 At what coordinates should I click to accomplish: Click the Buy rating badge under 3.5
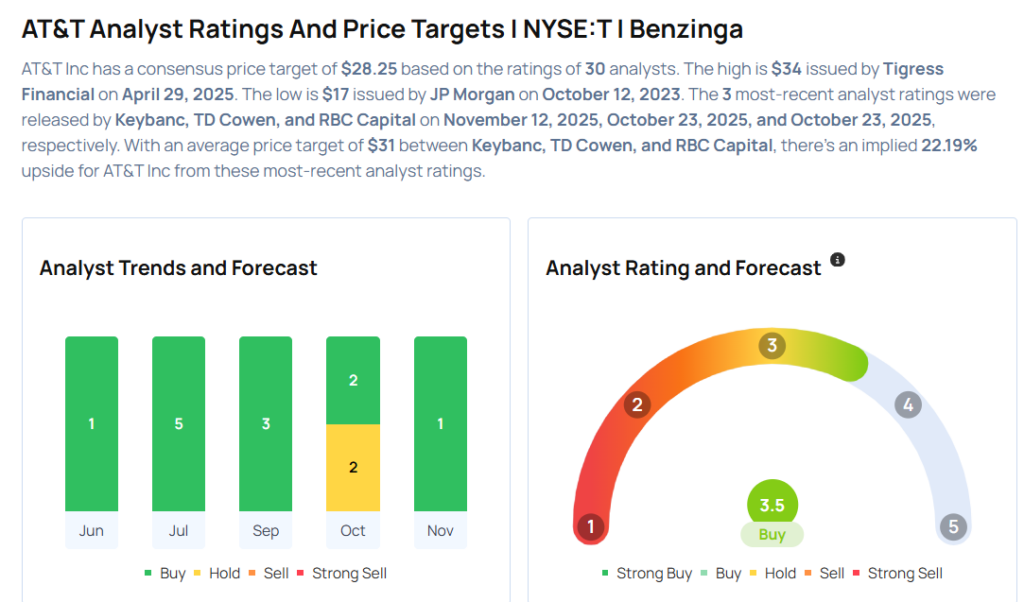click(x=772, y=535)
